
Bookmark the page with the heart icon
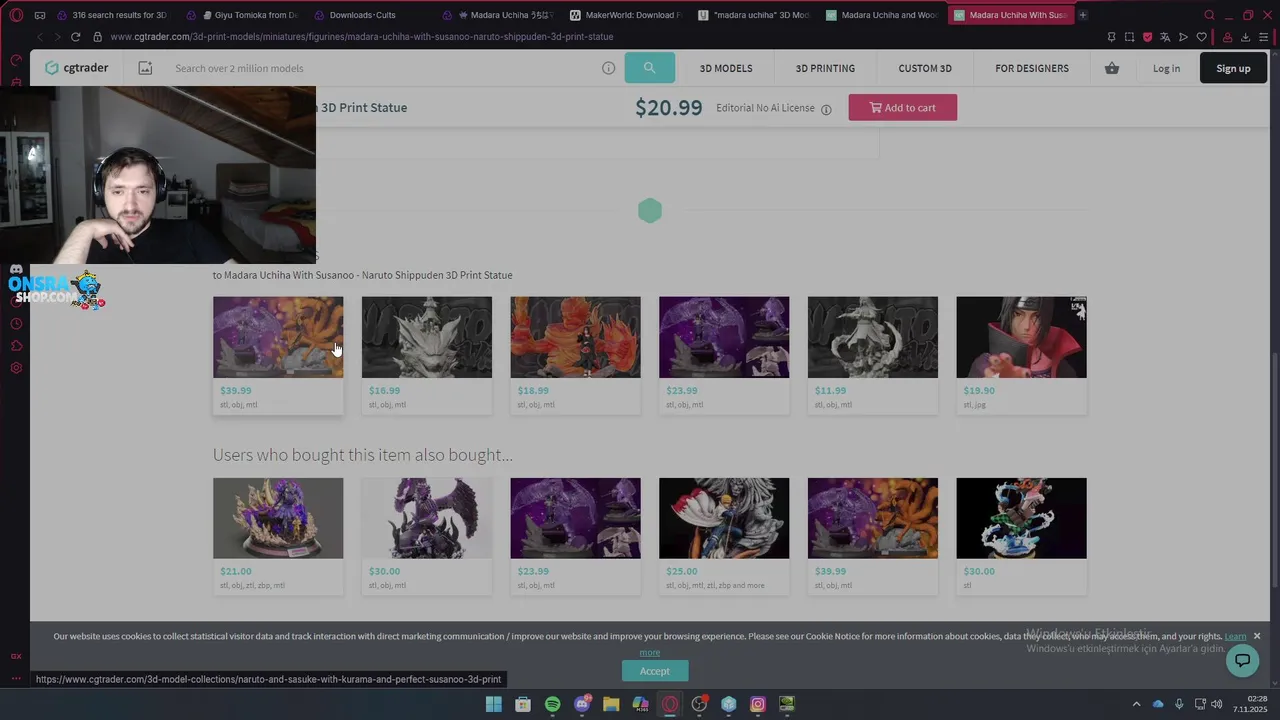point(1201,37)
